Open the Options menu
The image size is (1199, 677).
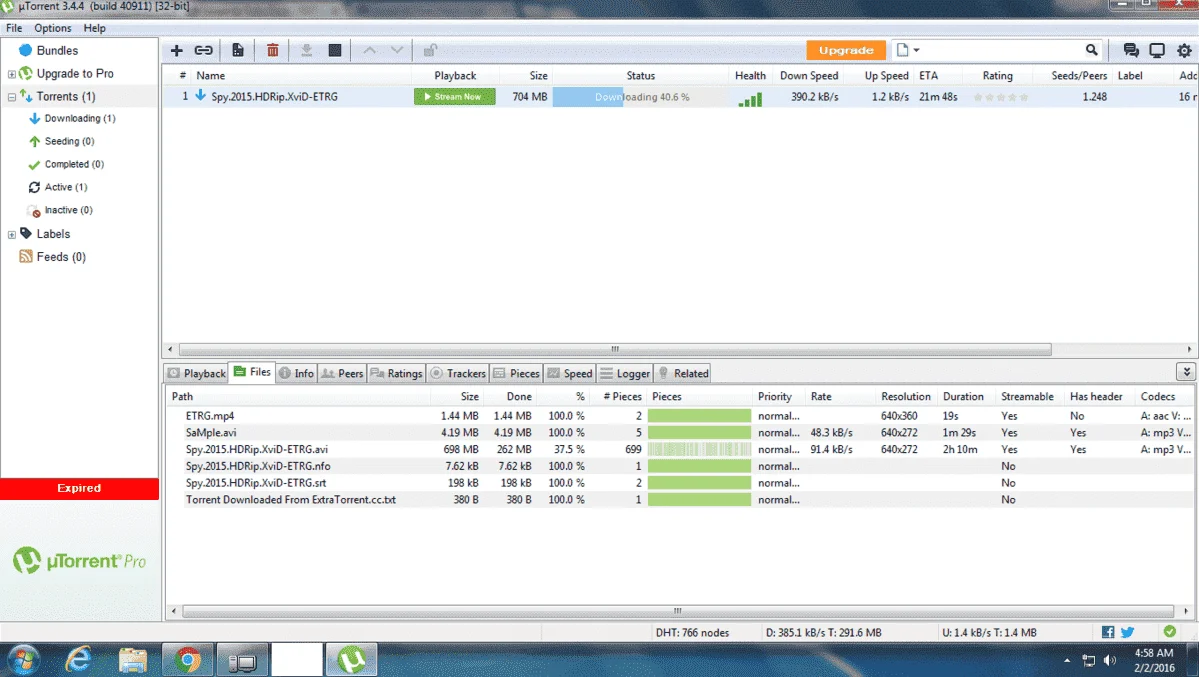tap(53, 28)
